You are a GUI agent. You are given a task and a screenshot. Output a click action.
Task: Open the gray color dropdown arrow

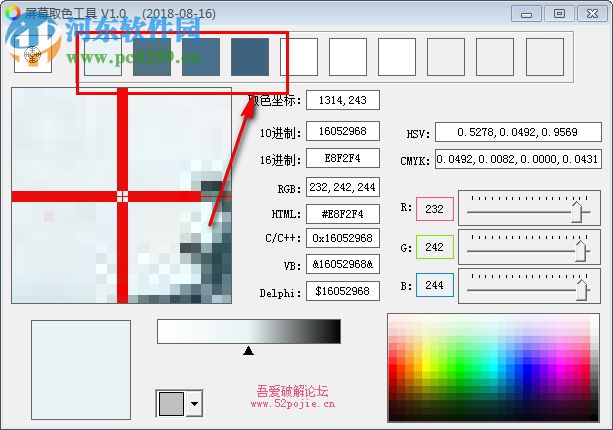(x=194, y=403)
